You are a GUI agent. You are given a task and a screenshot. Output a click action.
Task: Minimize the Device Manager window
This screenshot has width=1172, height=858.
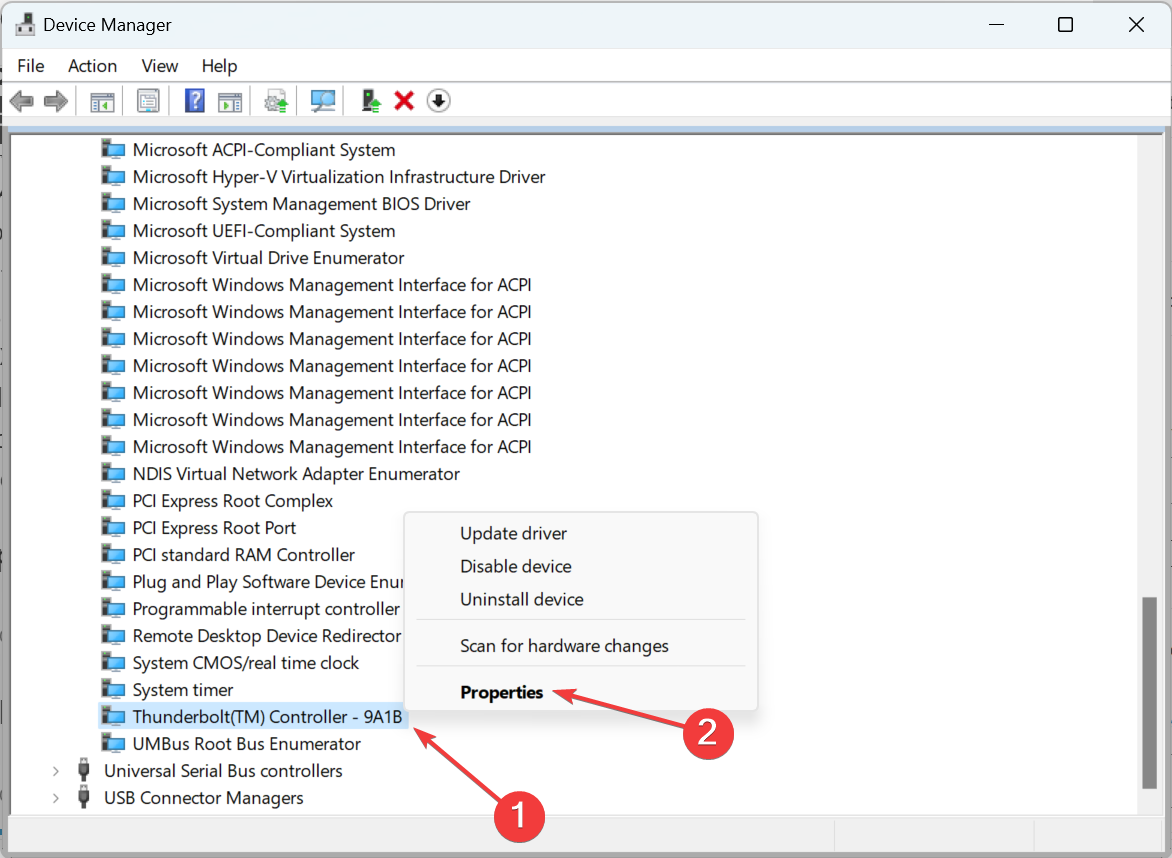[996, 25]
